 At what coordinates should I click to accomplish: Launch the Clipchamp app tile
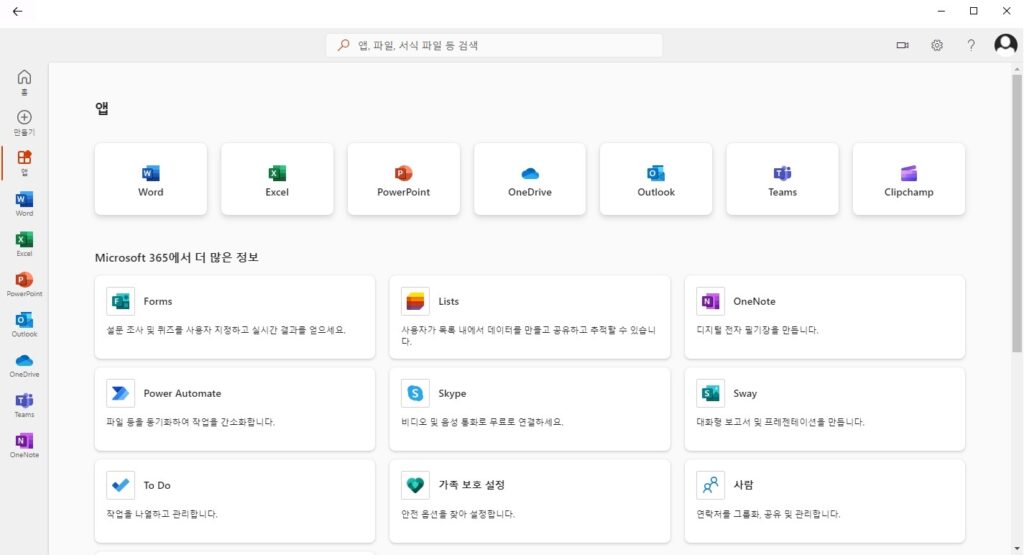(x=909, y=179)
